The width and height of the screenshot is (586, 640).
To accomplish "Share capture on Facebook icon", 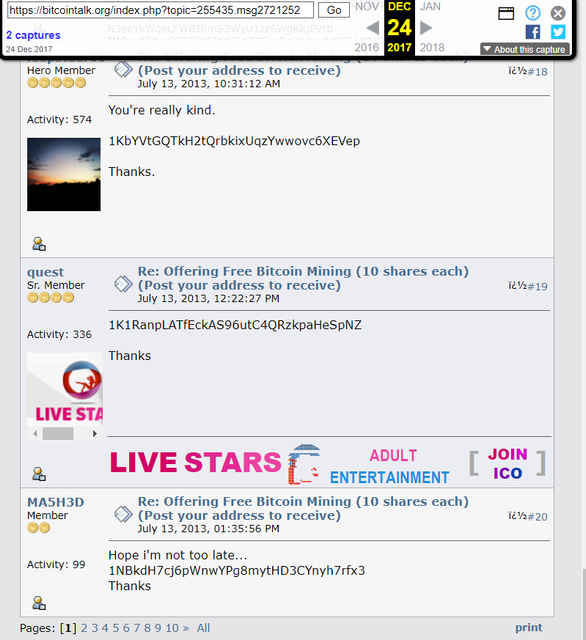I will [x=533, y=32].
